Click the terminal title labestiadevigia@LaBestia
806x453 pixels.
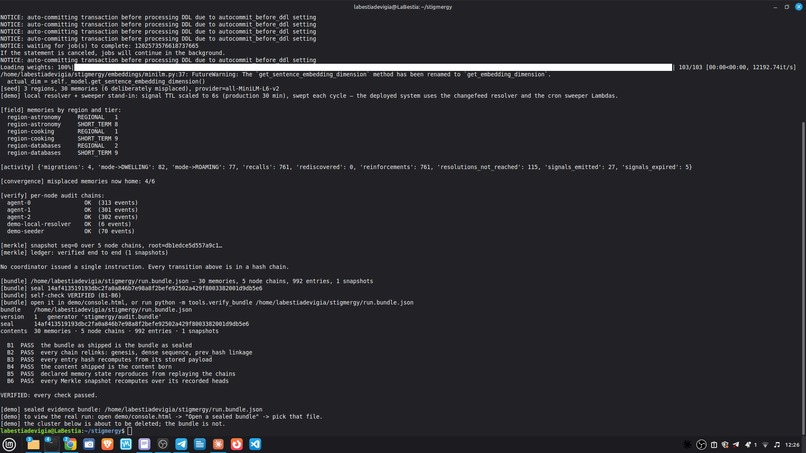pos(402,7)
